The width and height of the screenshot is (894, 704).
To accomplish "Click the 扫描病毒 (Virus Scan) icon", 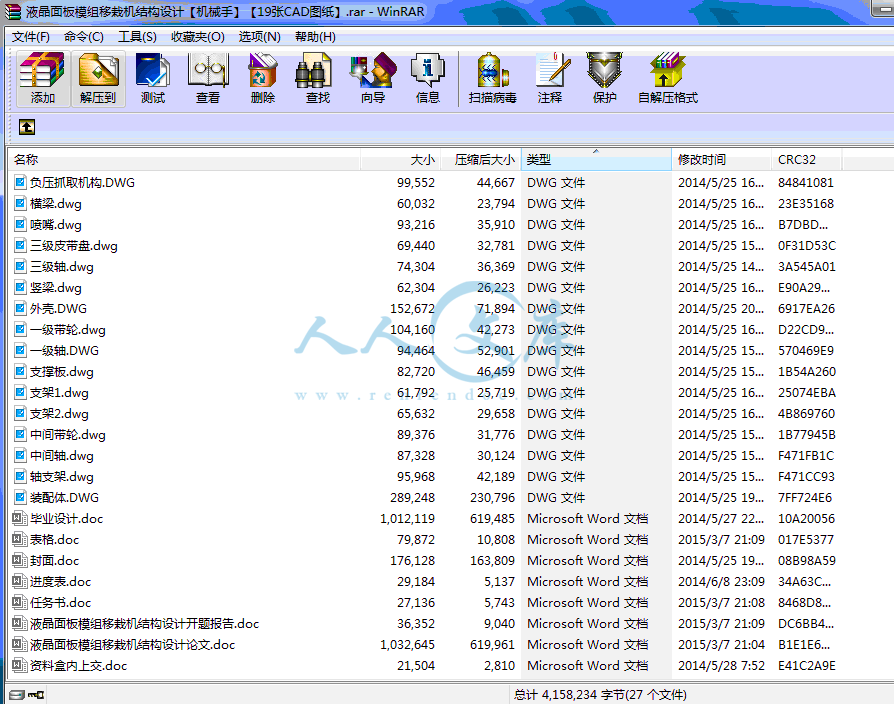I will [x=493, y=78].
